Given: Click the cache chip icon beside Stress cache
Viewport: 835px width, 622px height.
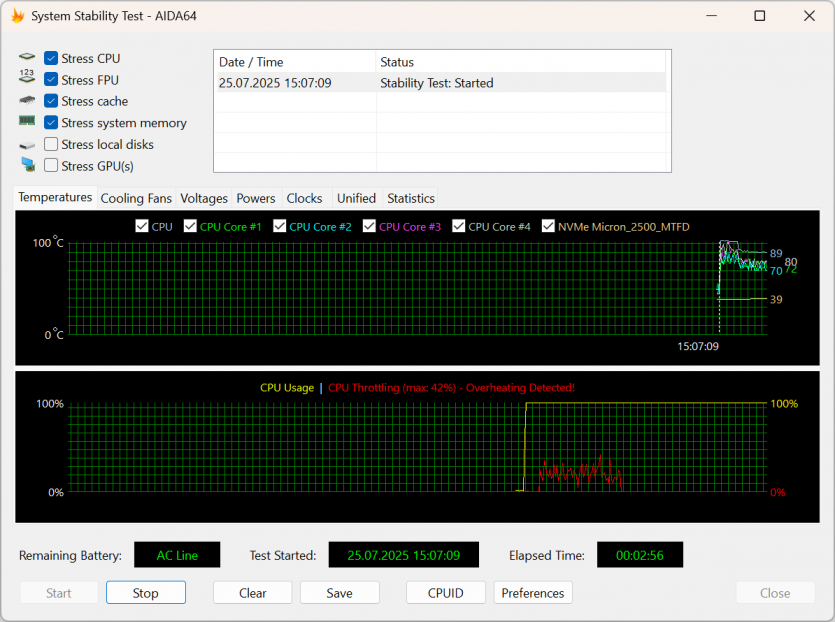Looking at the screenshot, I should pos(27,101).
